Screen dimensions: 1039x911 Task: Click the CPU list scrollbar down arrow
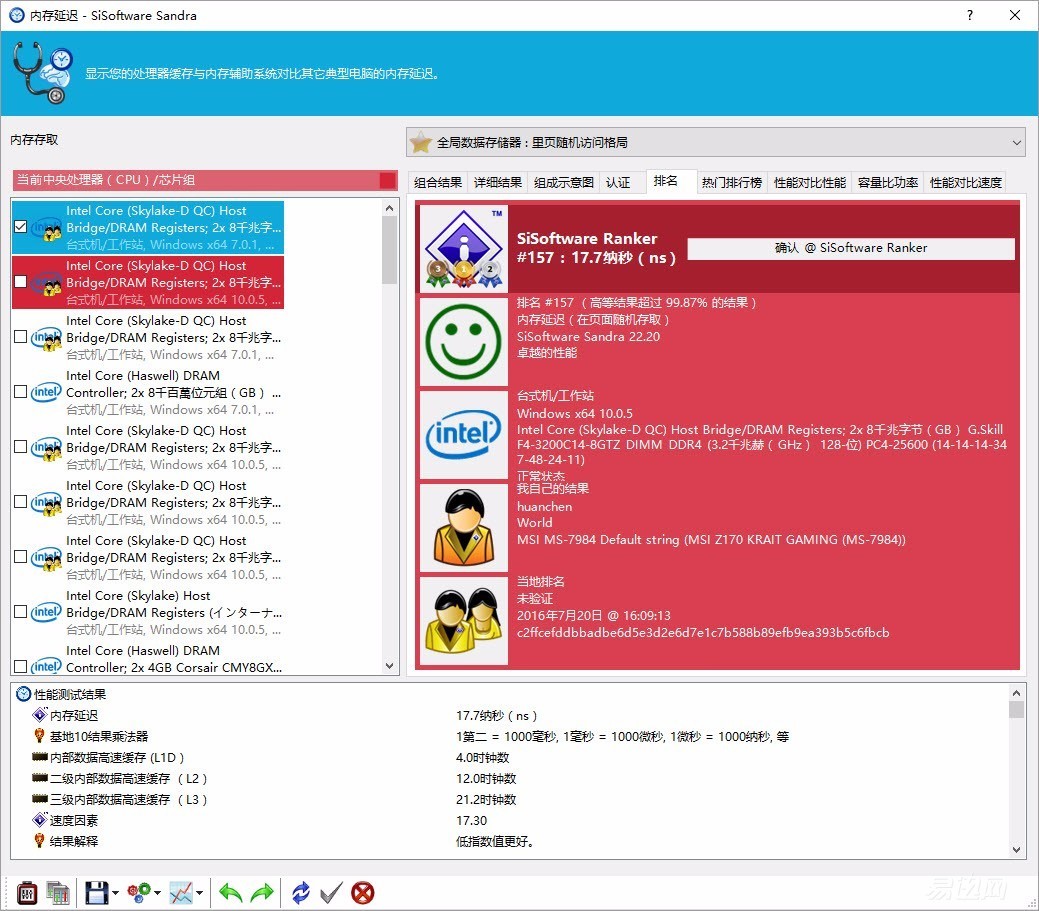[390, 666]
